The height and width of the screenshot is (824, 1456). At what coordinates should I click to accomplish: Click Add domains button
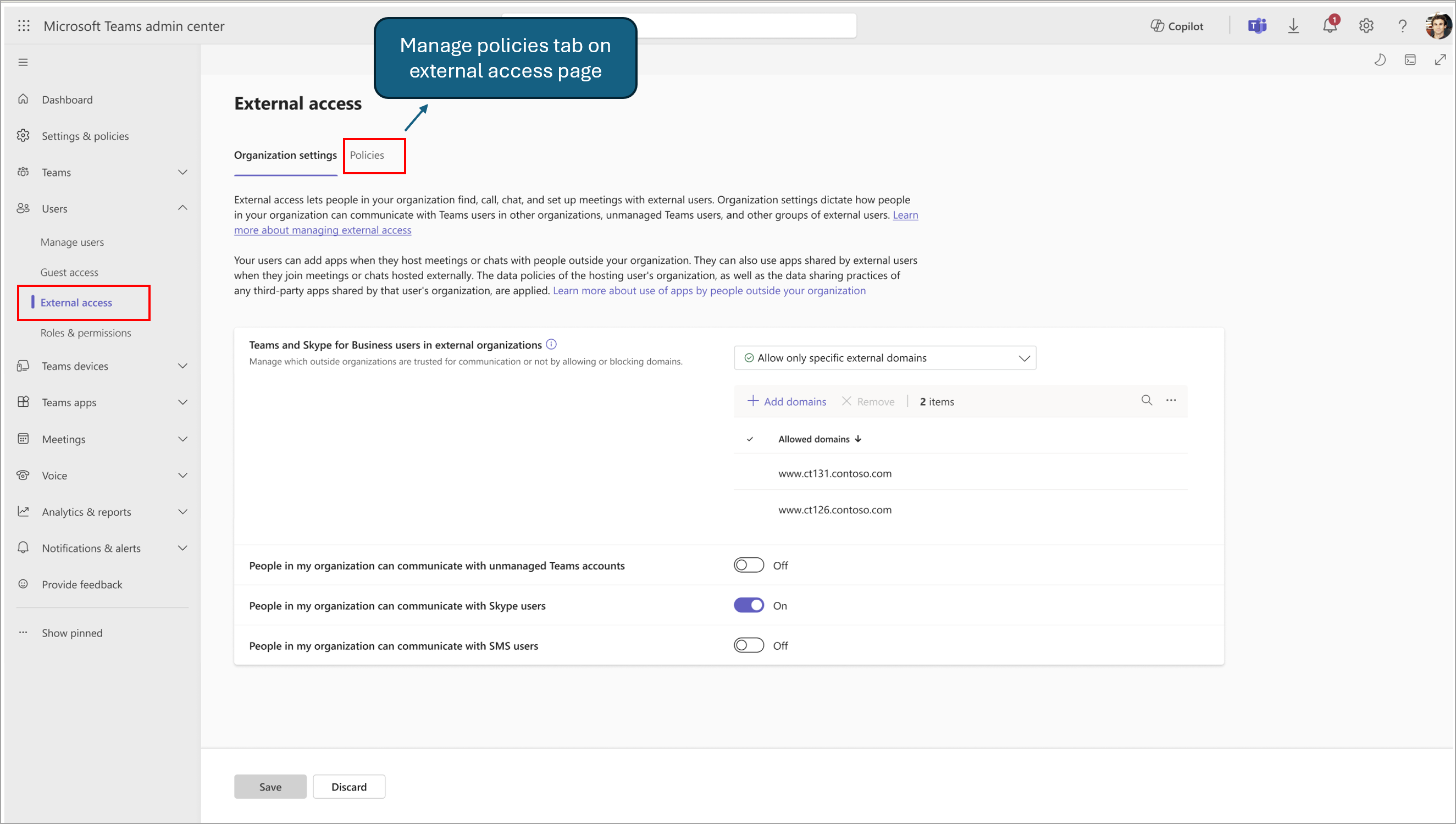[x=789, y=401]
